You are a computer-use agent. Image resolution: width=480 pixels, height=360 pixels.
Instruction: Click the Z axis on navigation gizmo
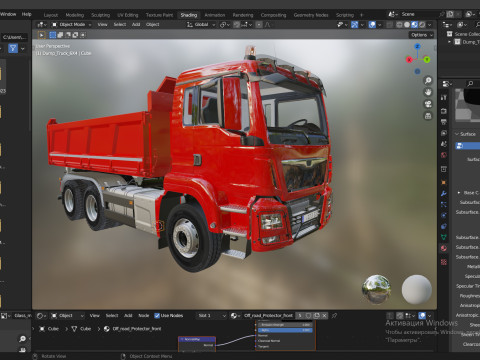417,46
